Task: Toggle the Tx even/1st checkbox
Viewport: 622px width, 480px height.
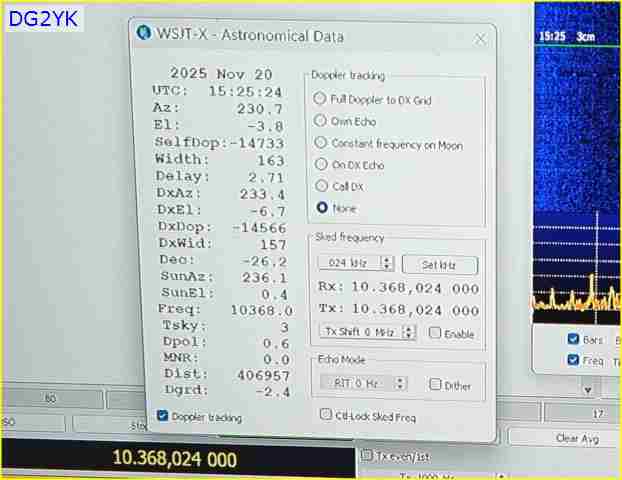Action: pos(366,457)
